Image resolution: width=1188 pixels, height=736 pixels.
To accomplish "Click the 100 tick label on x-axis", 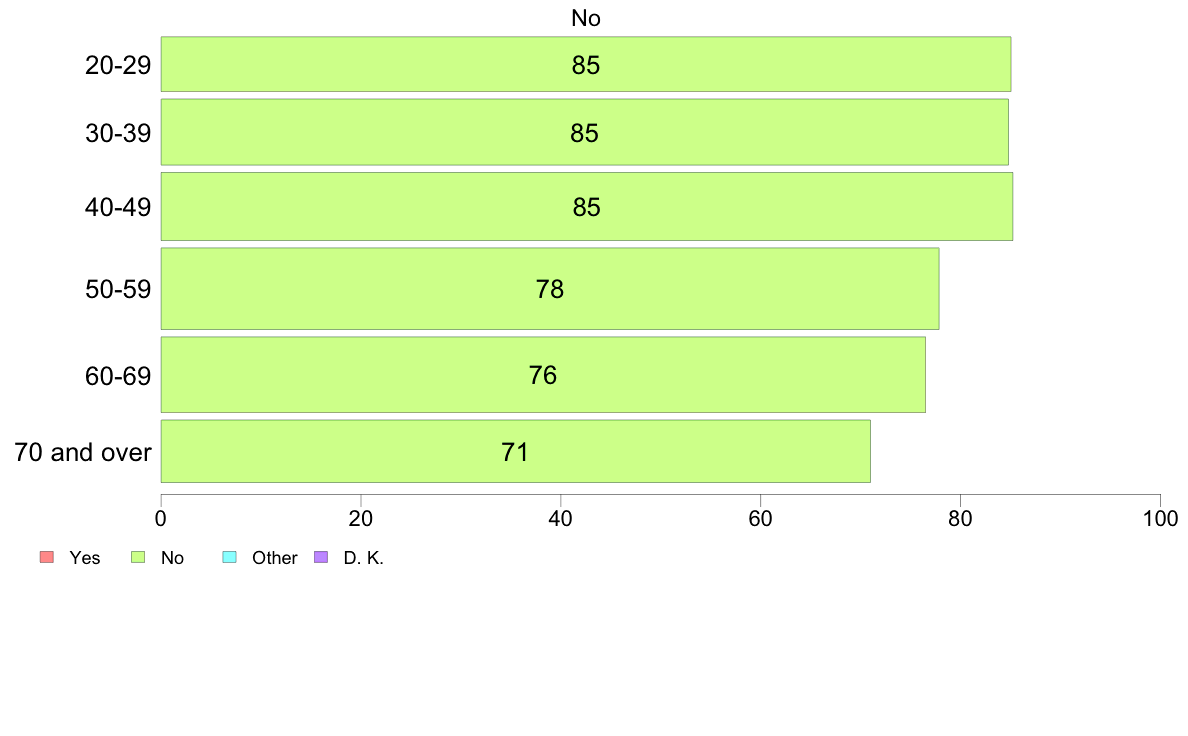I will coord(1160,519).
